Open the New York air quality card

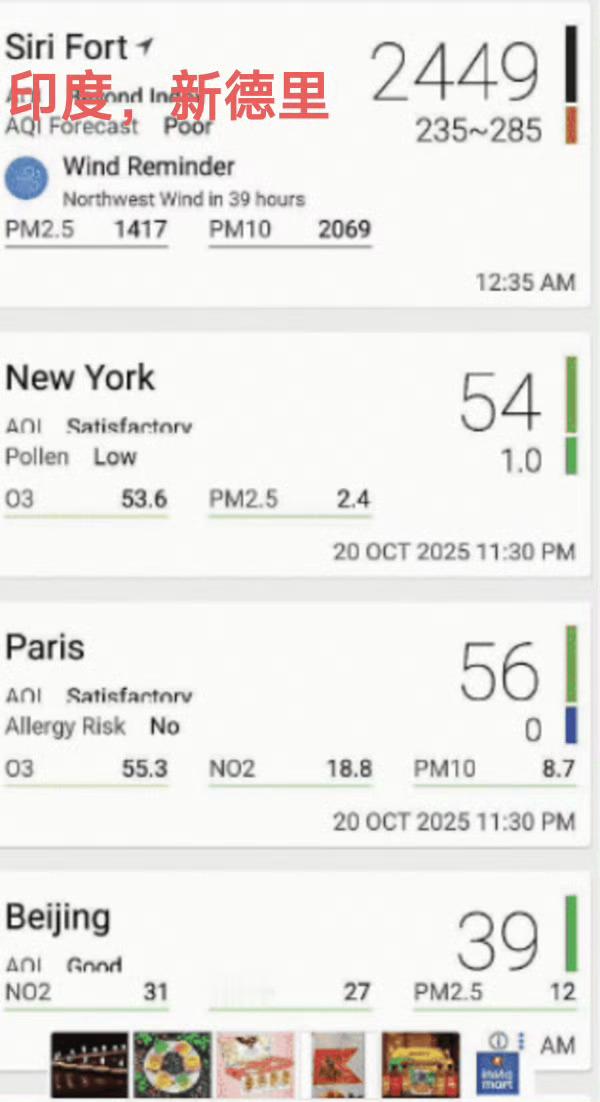(x=294, y=455)
